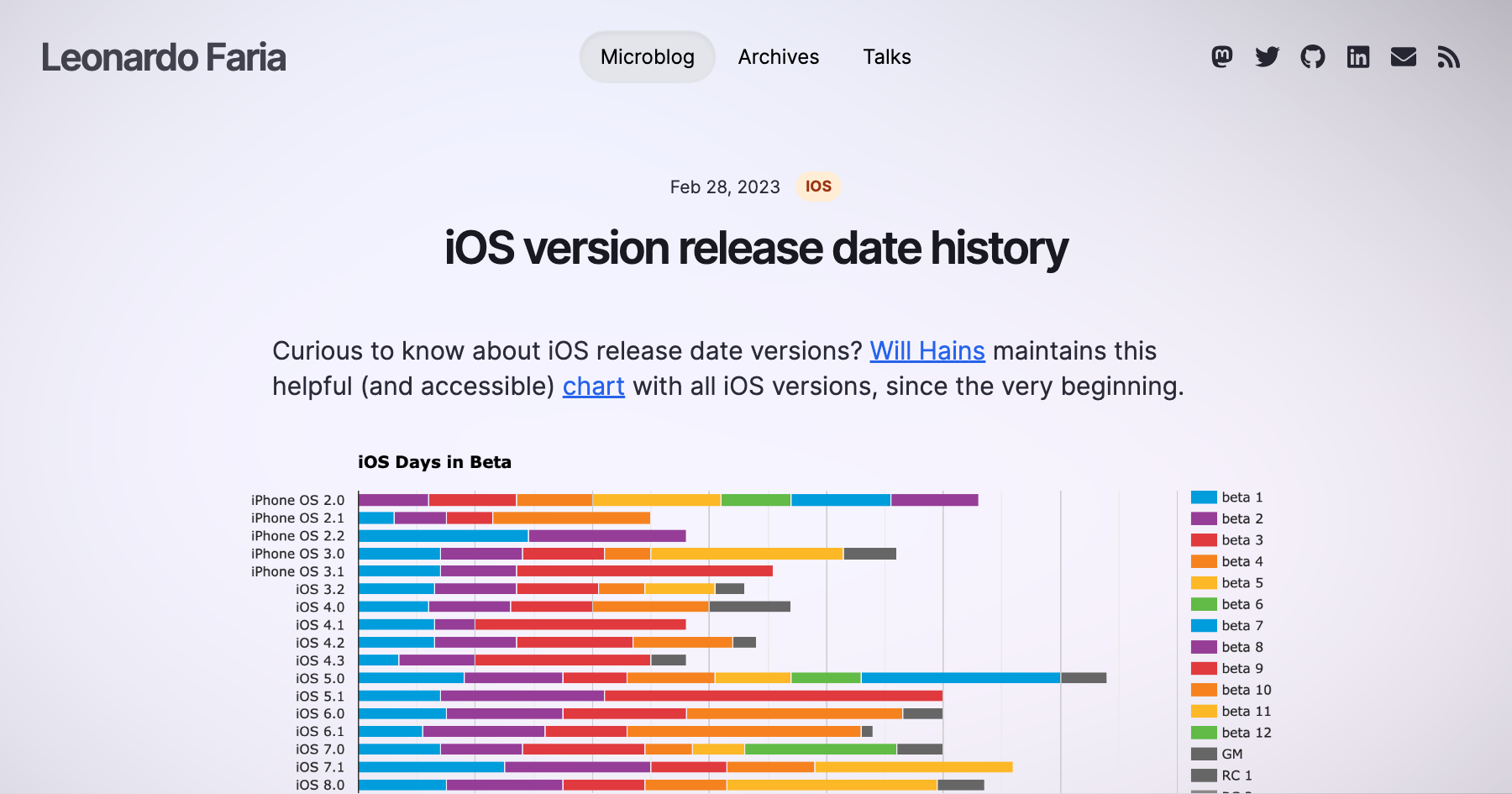
Task: Click the iPhone OS 2.0 axis label
Action: (297, 499)
